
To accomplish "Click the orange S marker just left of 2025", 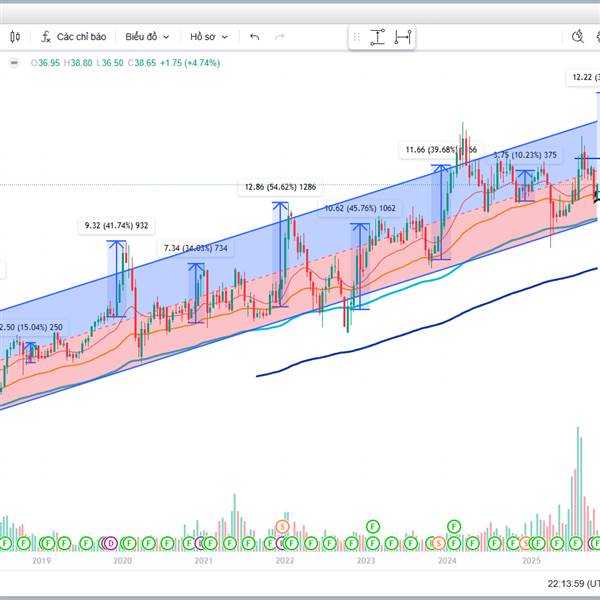I will pos(526,543).
